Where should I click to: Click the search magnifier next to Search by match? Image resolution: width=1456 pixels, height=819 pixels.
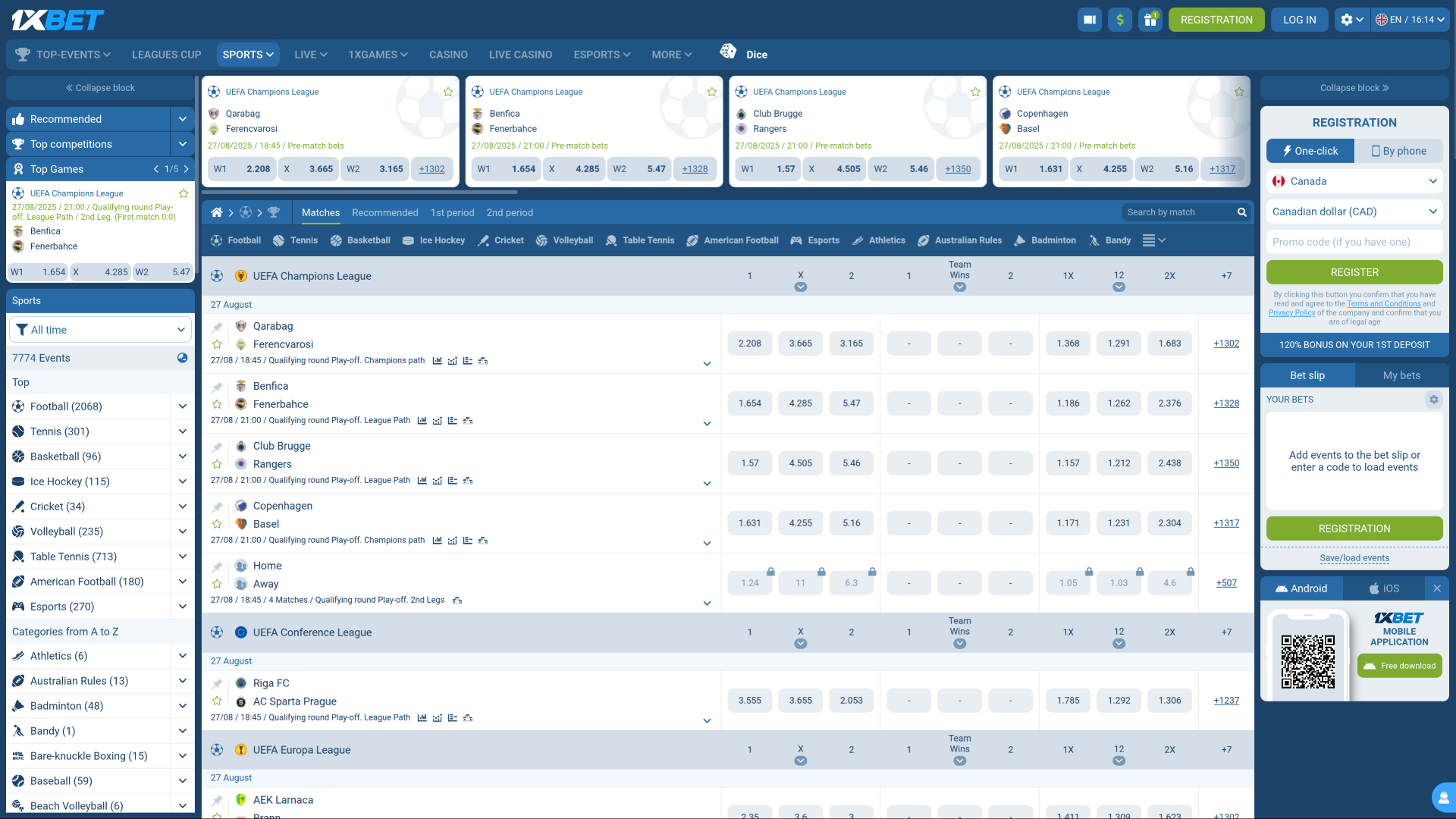(x=1241, y=212)
